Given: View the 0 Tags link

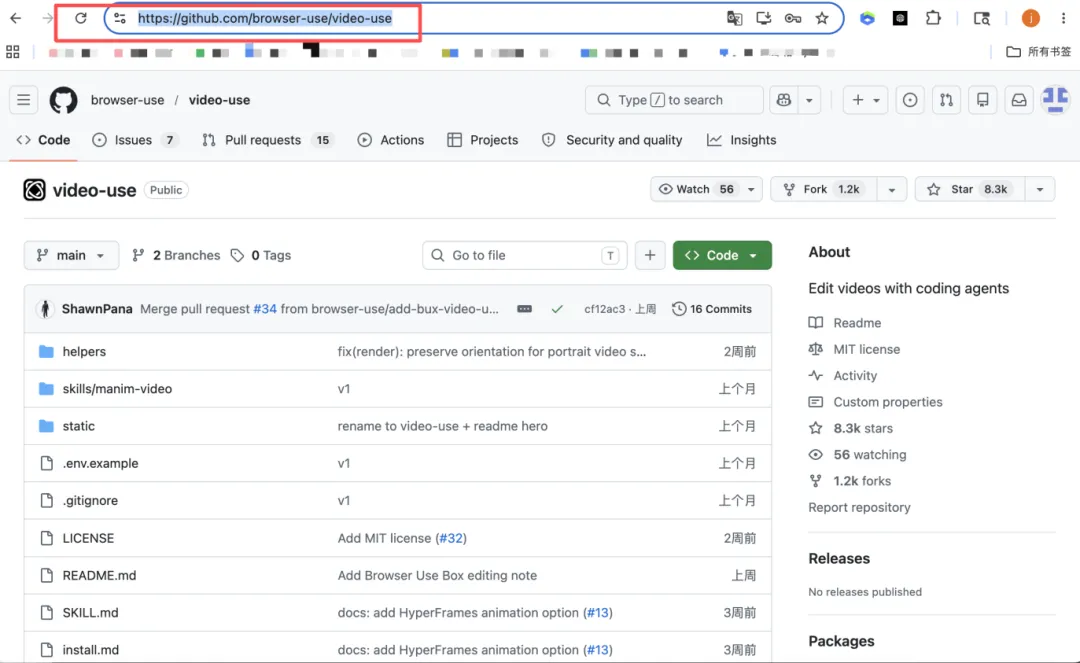Looking at the screenshot, I should pyautogui.click(x=261, y=255).
